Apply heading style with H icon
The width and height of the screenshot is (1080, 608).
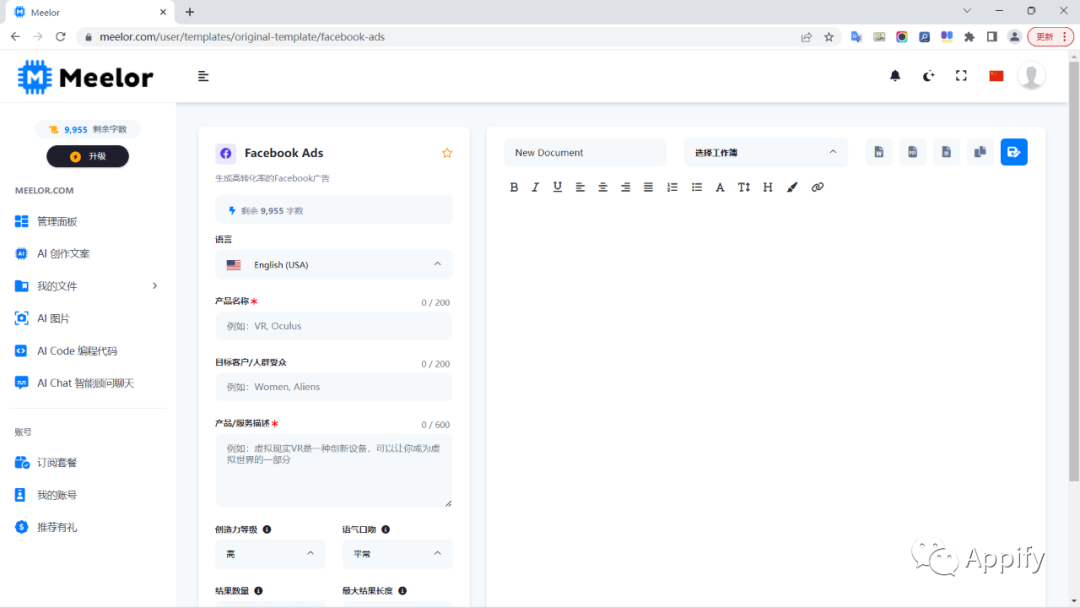pyautogui.click(x=767, y=187)
